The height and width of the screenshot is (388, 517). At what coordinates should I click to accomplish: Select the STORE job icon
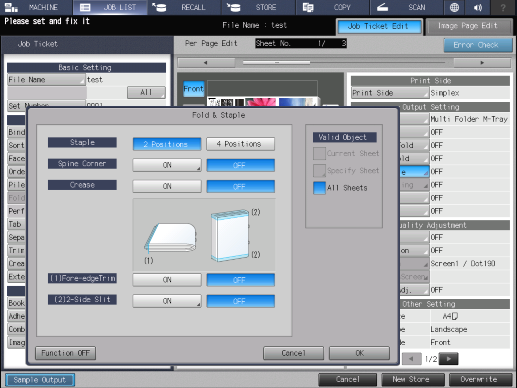233,7
